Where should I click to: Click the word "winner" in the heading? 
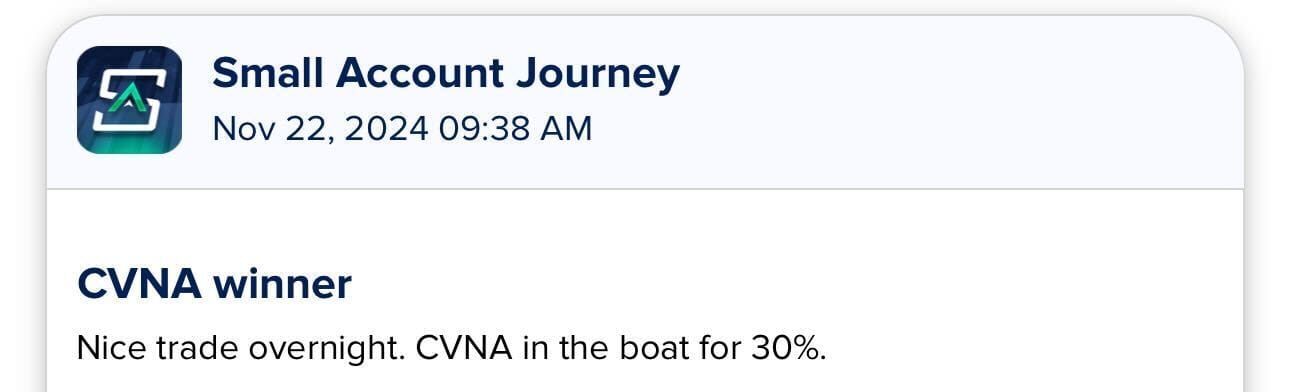[282, 285]
